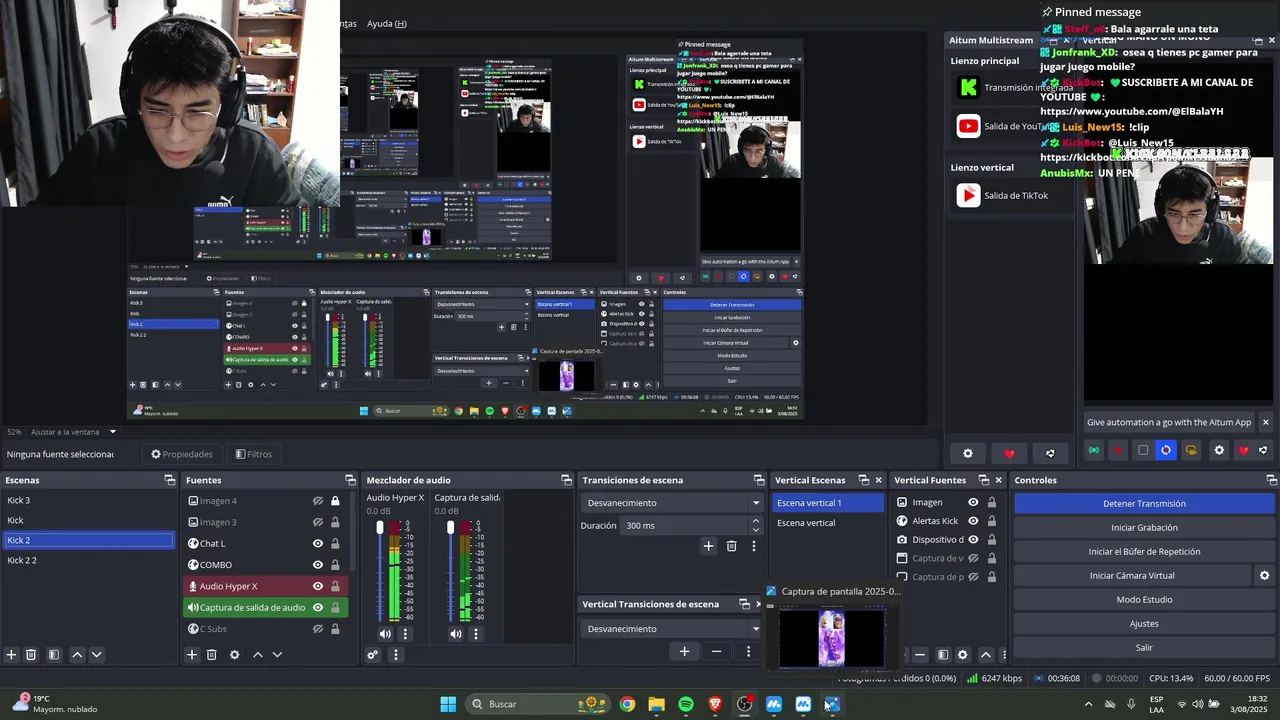Open Captura de salida mixer options menu
The height and width of the screenshot is (720, 1280).
[x=476, y=633]
